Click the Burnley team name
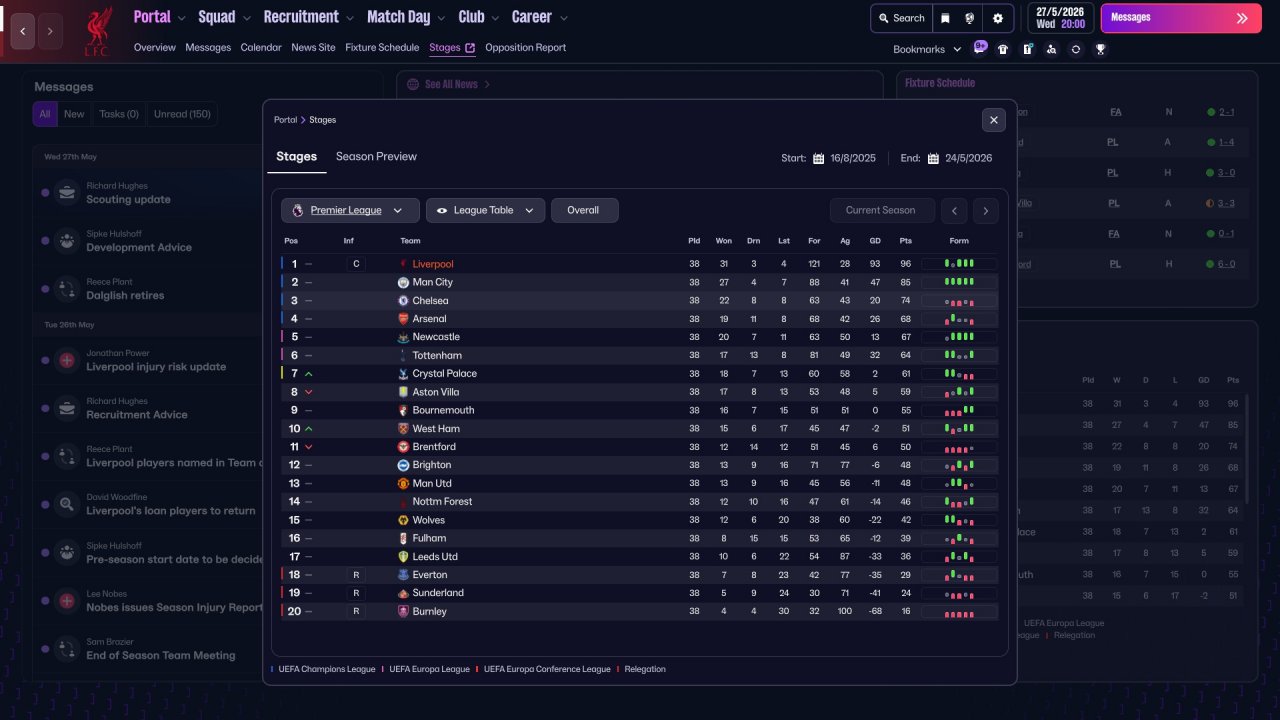This screenshot has height=720, width=1280. point(430,612)
